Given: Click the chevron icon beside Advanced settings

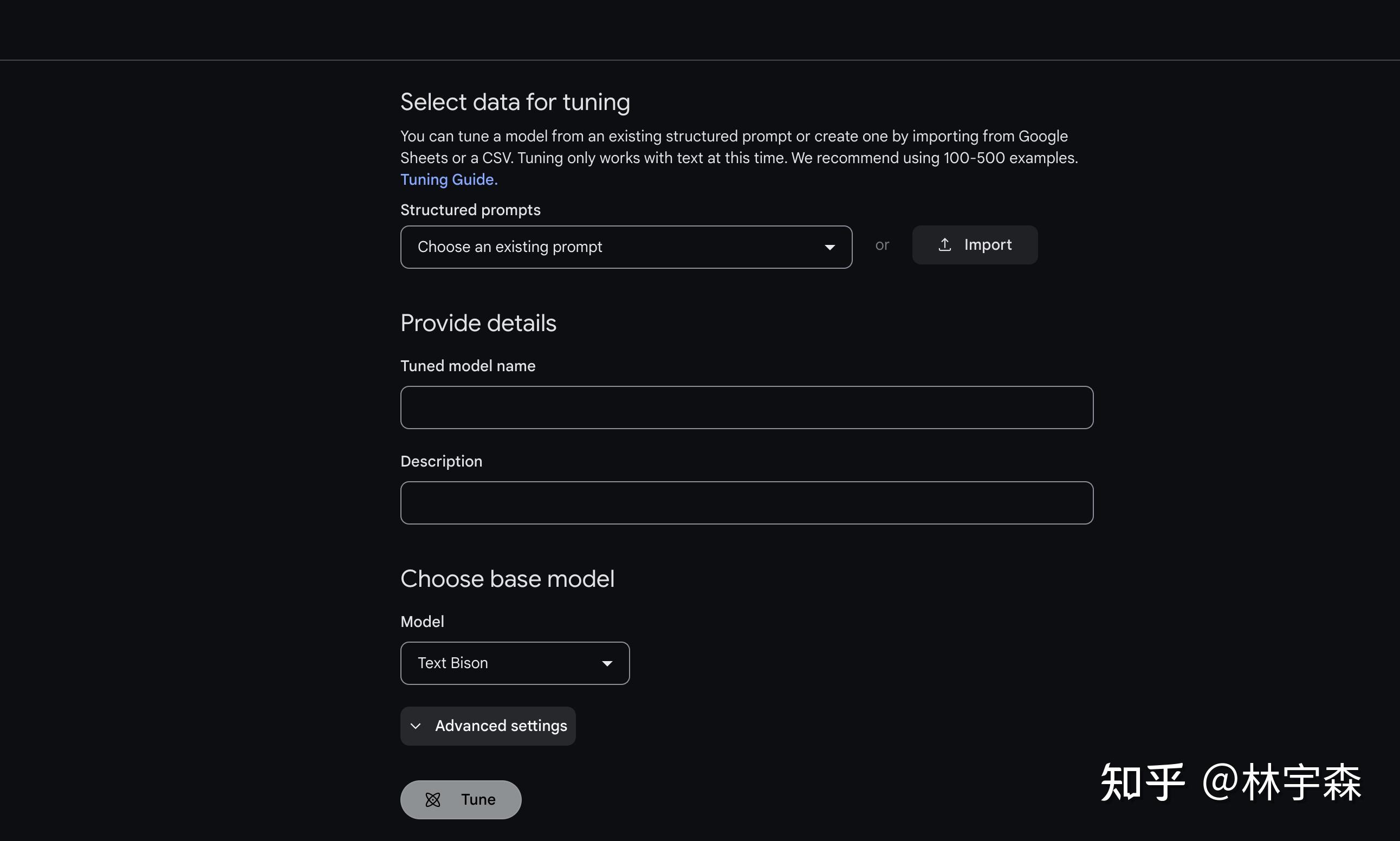Looking at the screenshot, I should [x=416, y=726].
